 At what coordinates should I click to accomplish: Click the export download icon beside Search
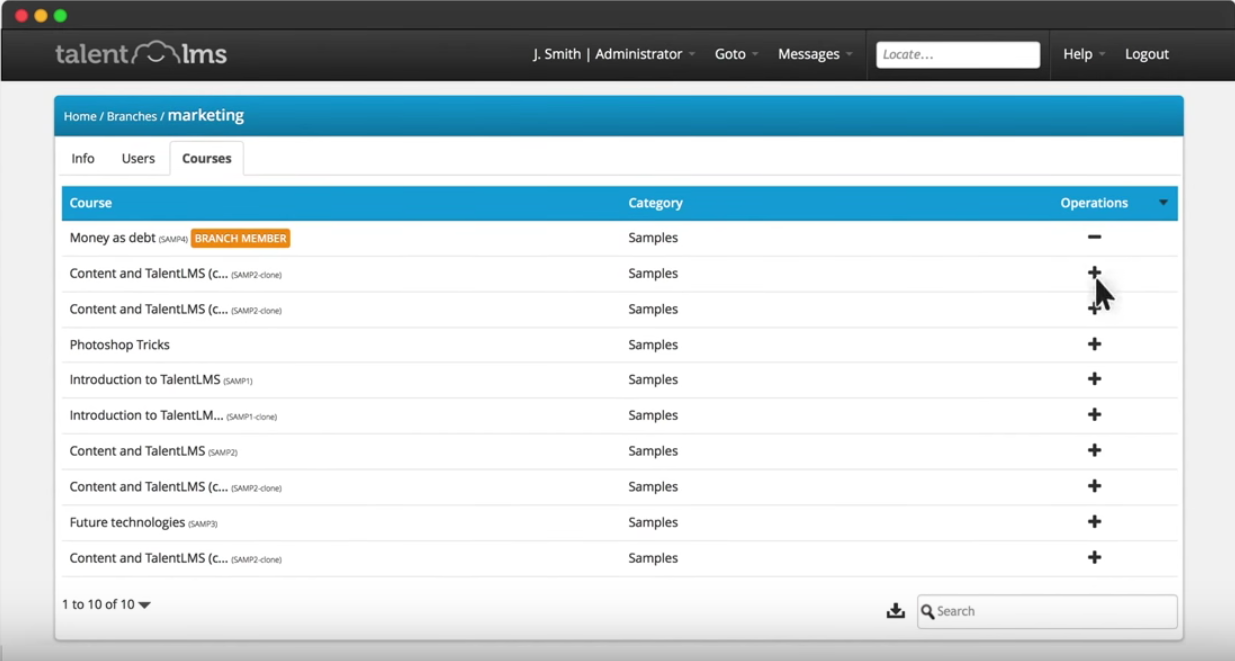coord(895,610)
